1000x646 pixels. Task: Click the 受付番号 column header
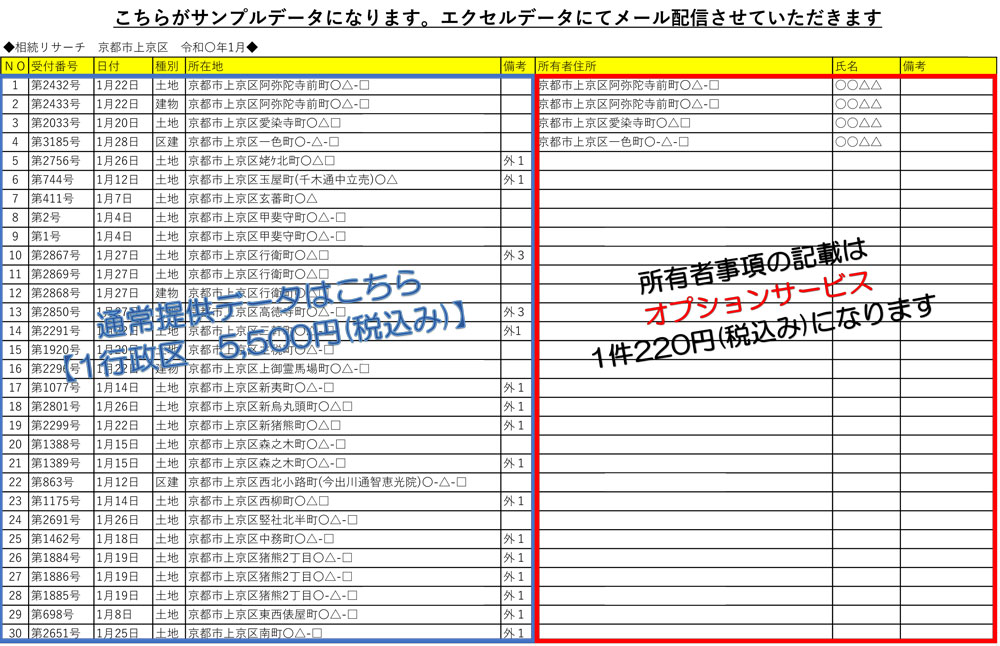tap(60, 66)
